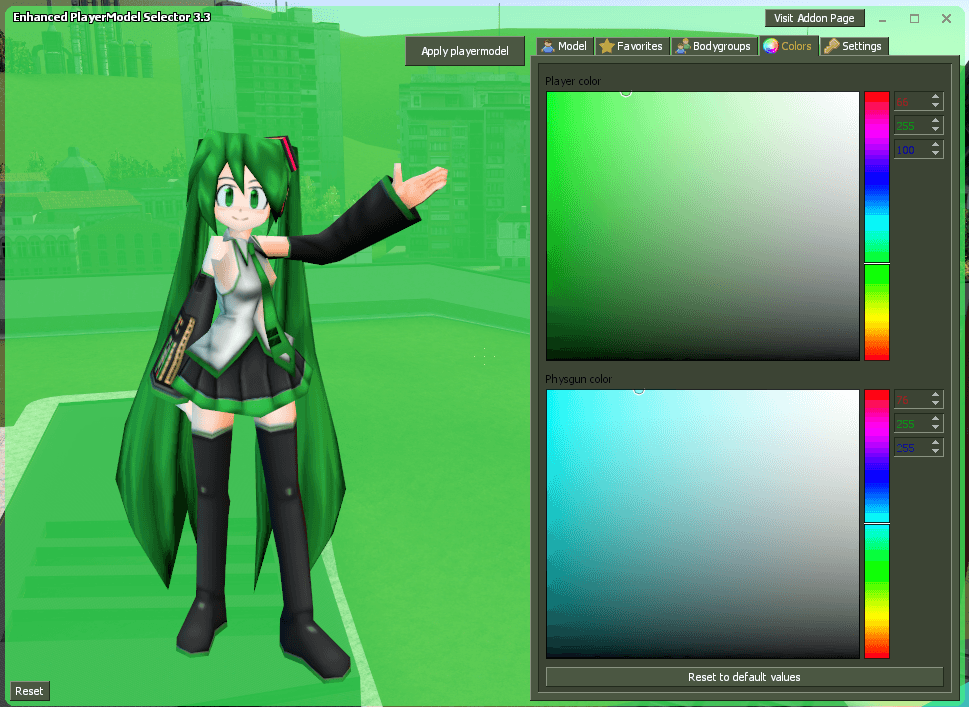
Task: Increase player color red value
Action: [x=936, y=97]
